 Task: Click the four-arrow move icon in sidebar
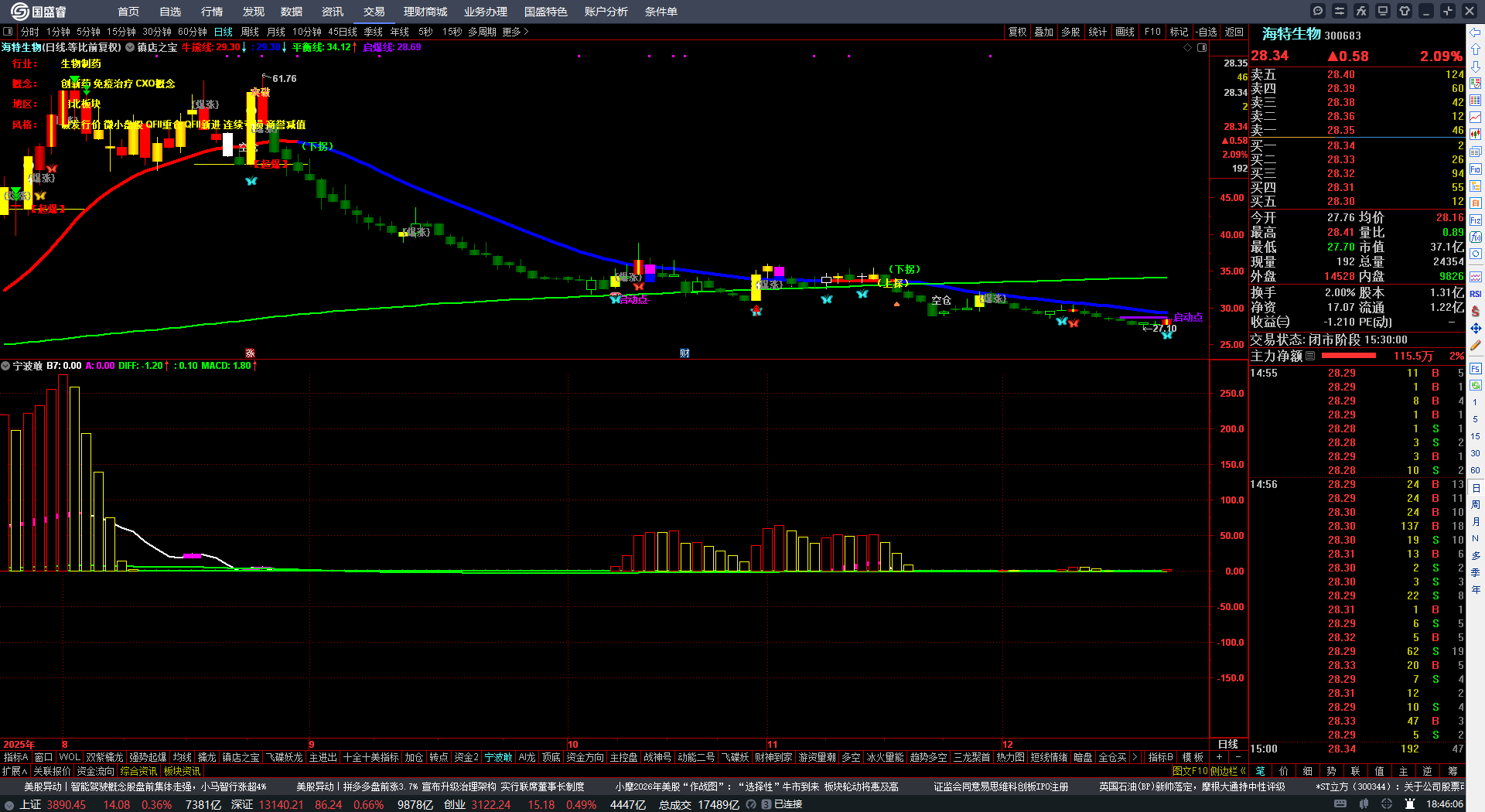(x=1476, y=329)
